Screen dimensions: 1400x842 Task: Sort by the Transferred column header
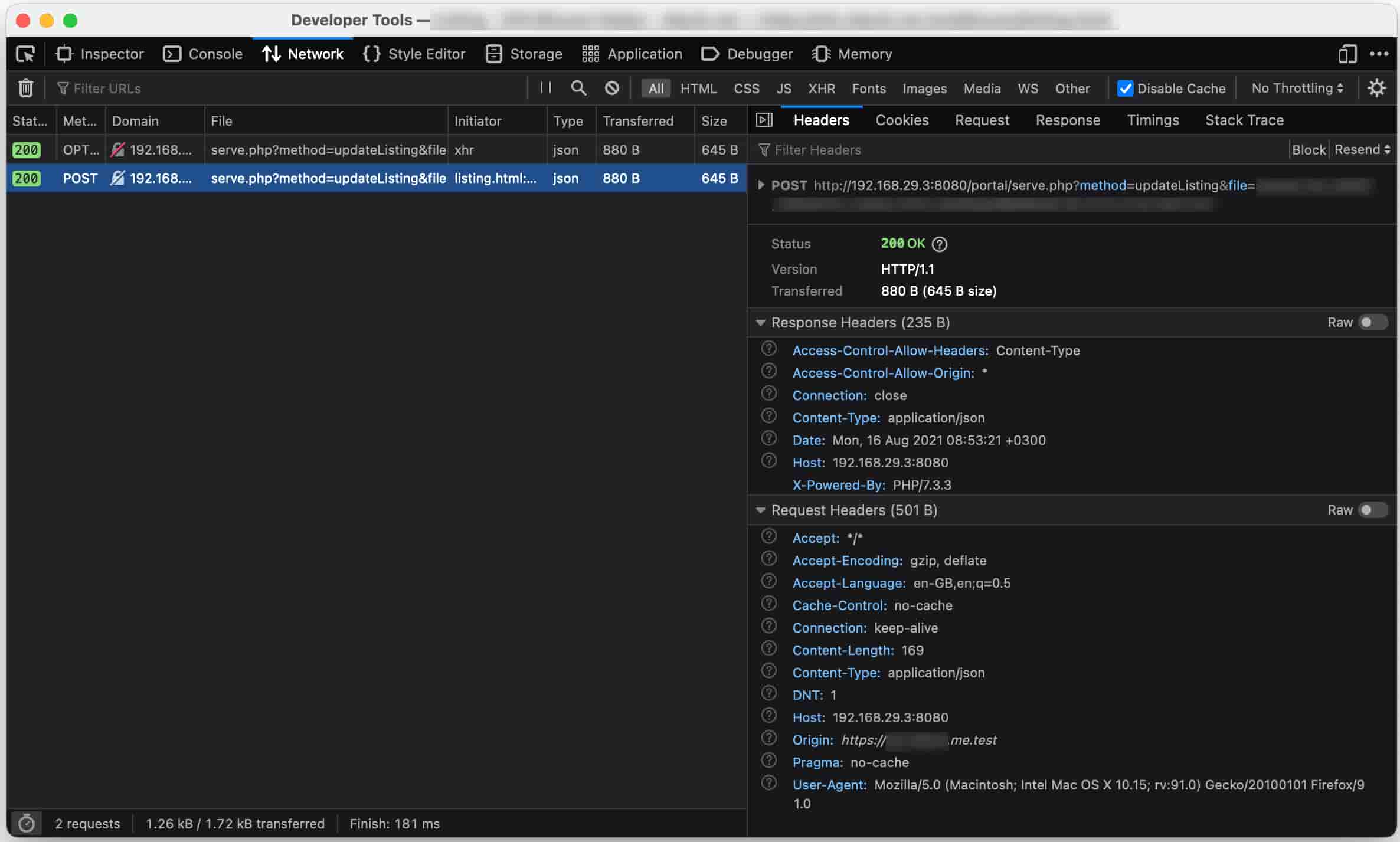pyautogui.click(x=645, y=121)
